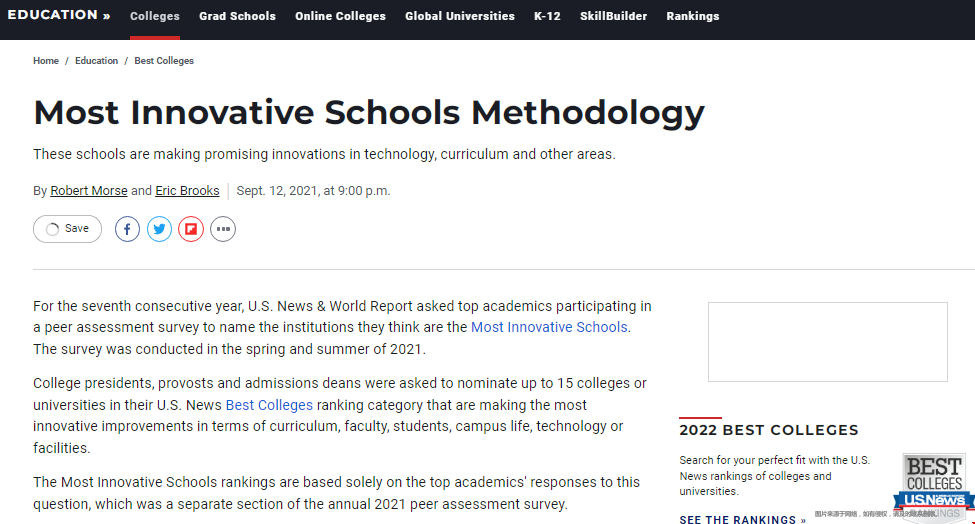
Task: Click the Education breadcrumb link
Action: [x=96, y=61]
